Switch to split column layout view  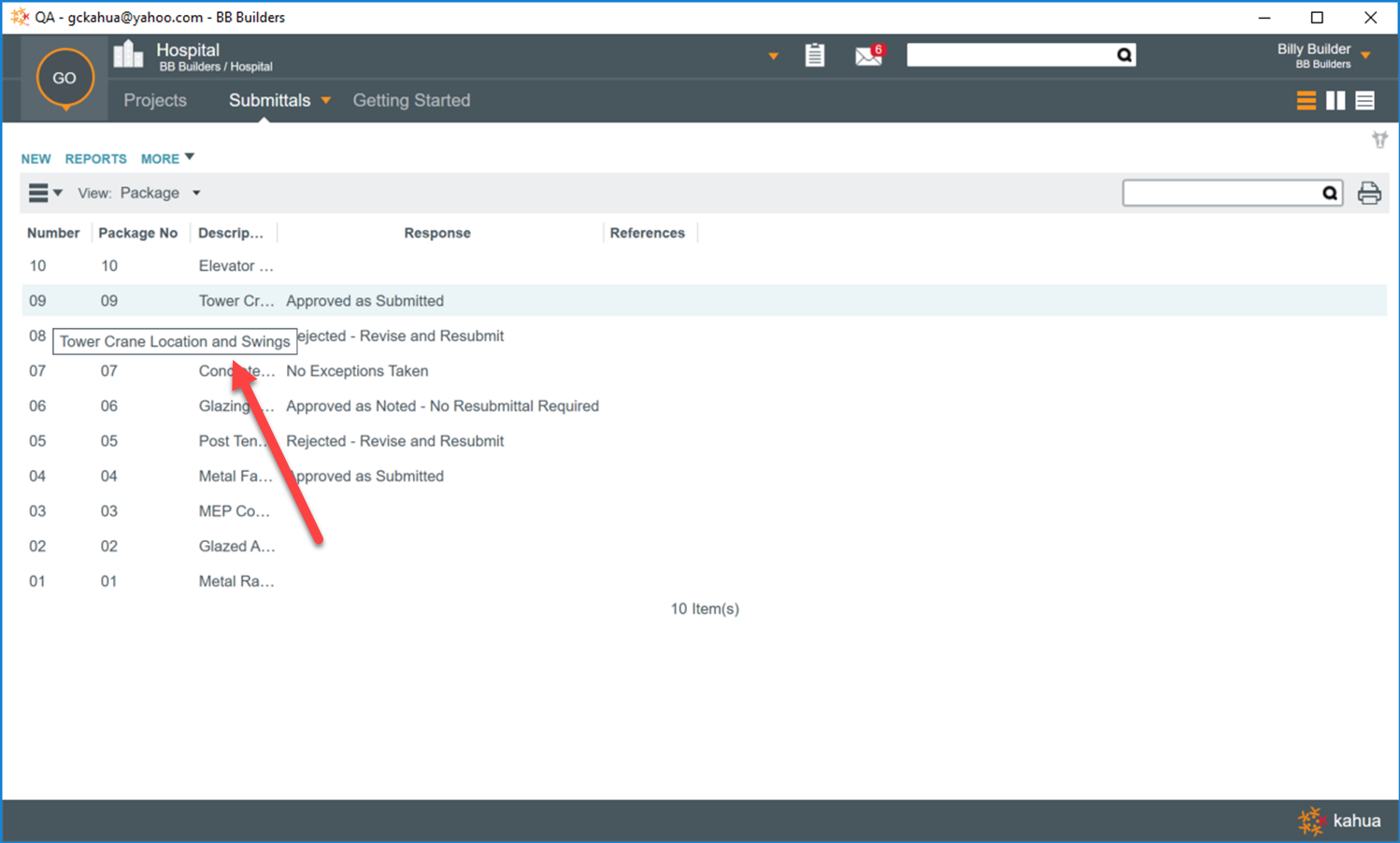[x=1336, y=101]
